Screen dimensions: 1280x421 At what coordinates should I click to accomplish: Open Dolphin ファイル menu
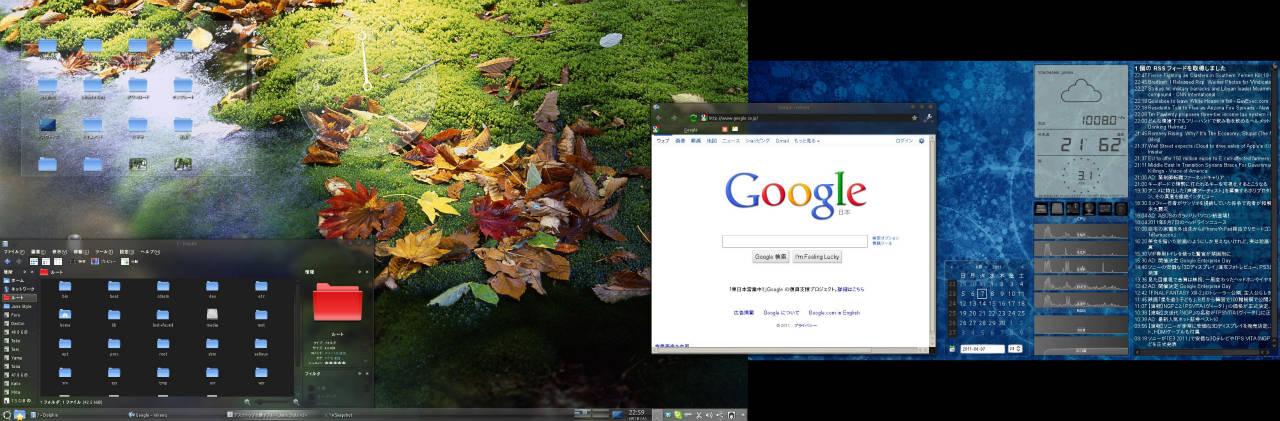tap(14, 251)
